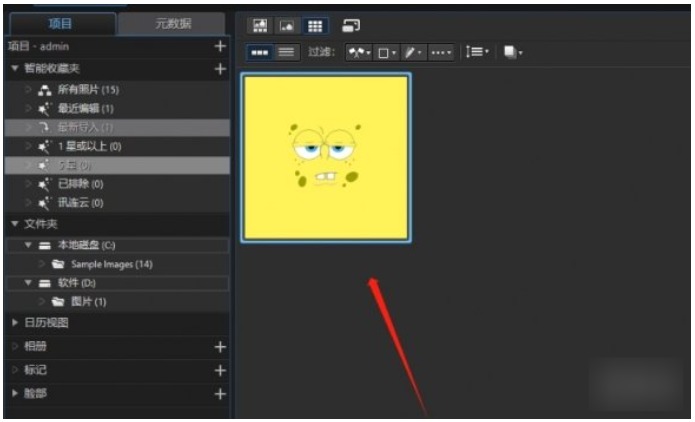Open the flag filter dropdown
This screenshot has width=695, height=422.
[359, 53]
